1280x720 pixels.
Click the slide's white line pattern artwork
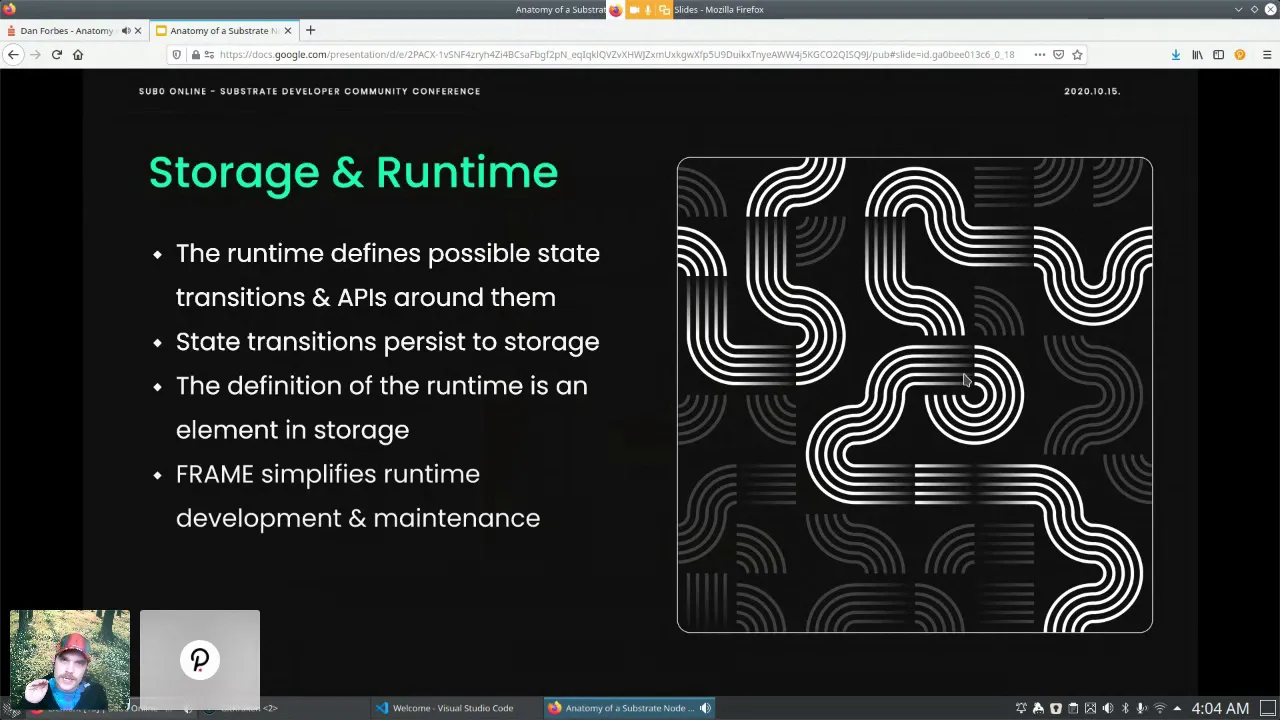tap(914, 395)
